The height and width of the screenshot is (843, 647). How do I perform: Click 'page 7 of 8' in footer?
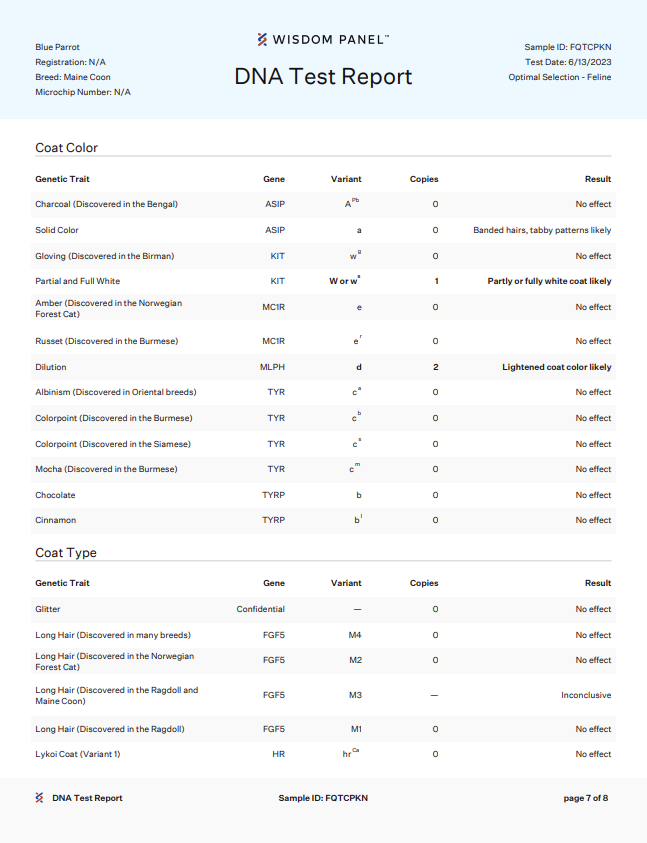(586, 798)
